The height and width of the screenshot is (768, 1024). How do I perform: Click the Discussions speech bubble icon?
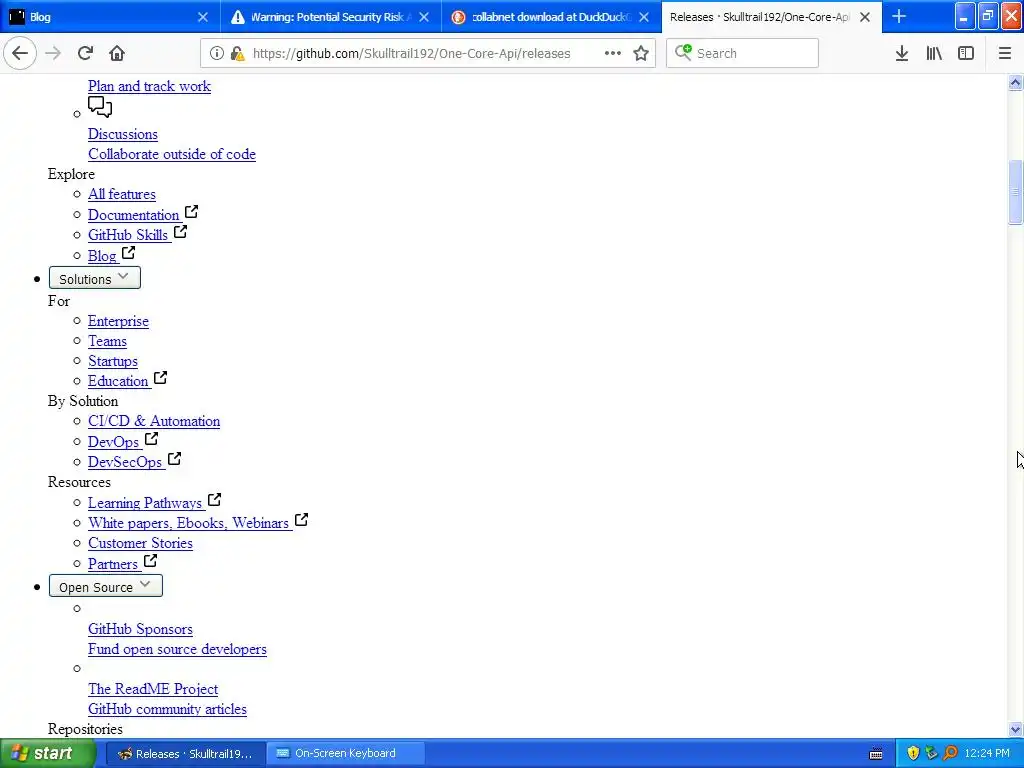100,107
